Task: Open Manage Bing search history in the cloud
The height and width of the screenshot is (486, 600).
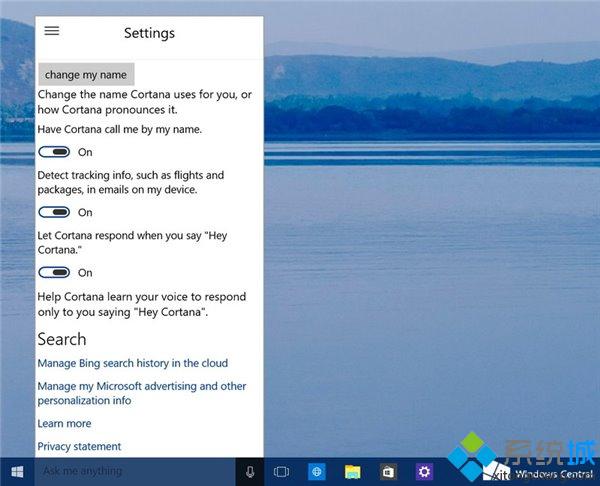Action: pyautogui.click(x=132, y=363)
